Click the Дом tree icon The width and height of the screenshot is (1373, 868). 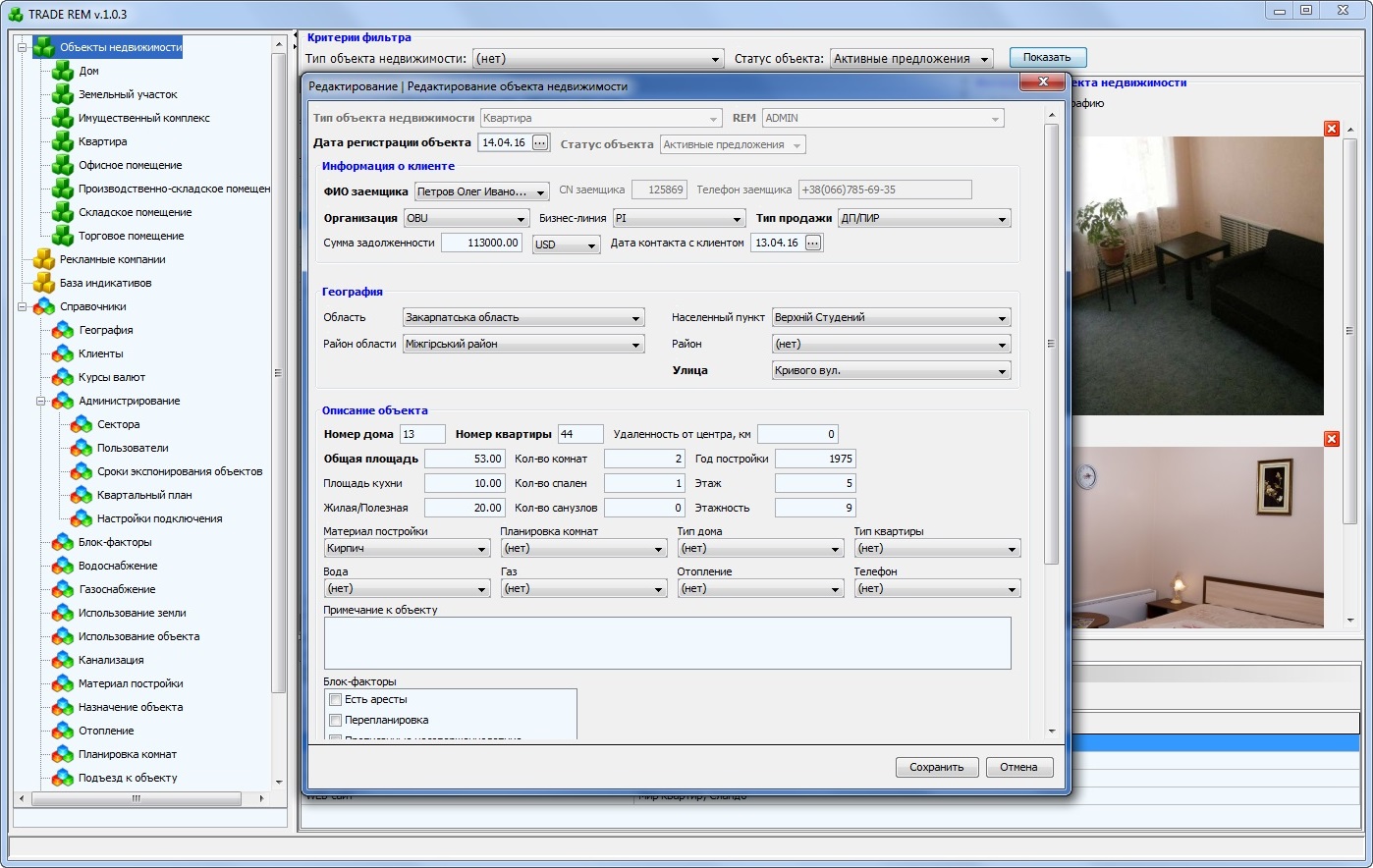(62, 71)
